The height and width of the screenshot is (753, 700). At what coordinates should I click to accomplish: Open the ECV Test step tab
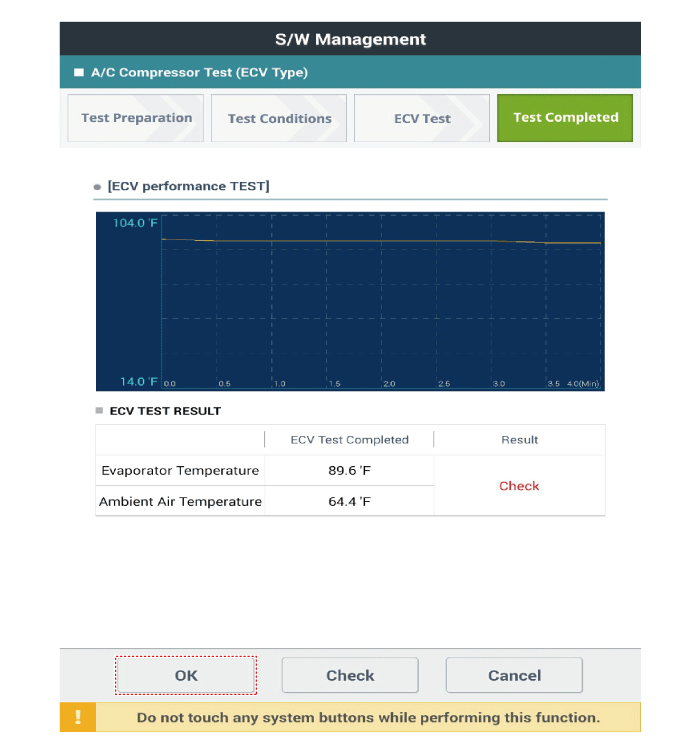(x=422, y=118)
